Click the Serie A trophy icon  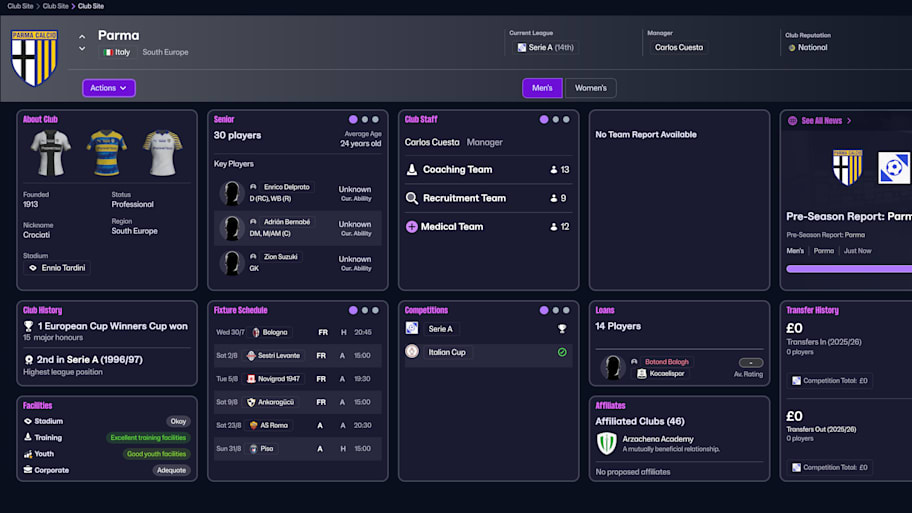(x=562, y=329)
